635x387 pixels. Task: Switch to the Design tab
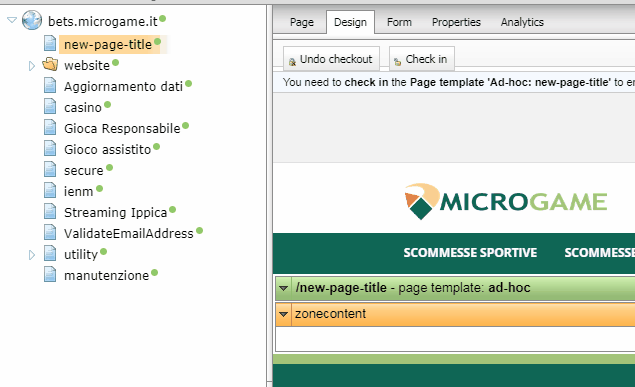(x=350, y=22)
